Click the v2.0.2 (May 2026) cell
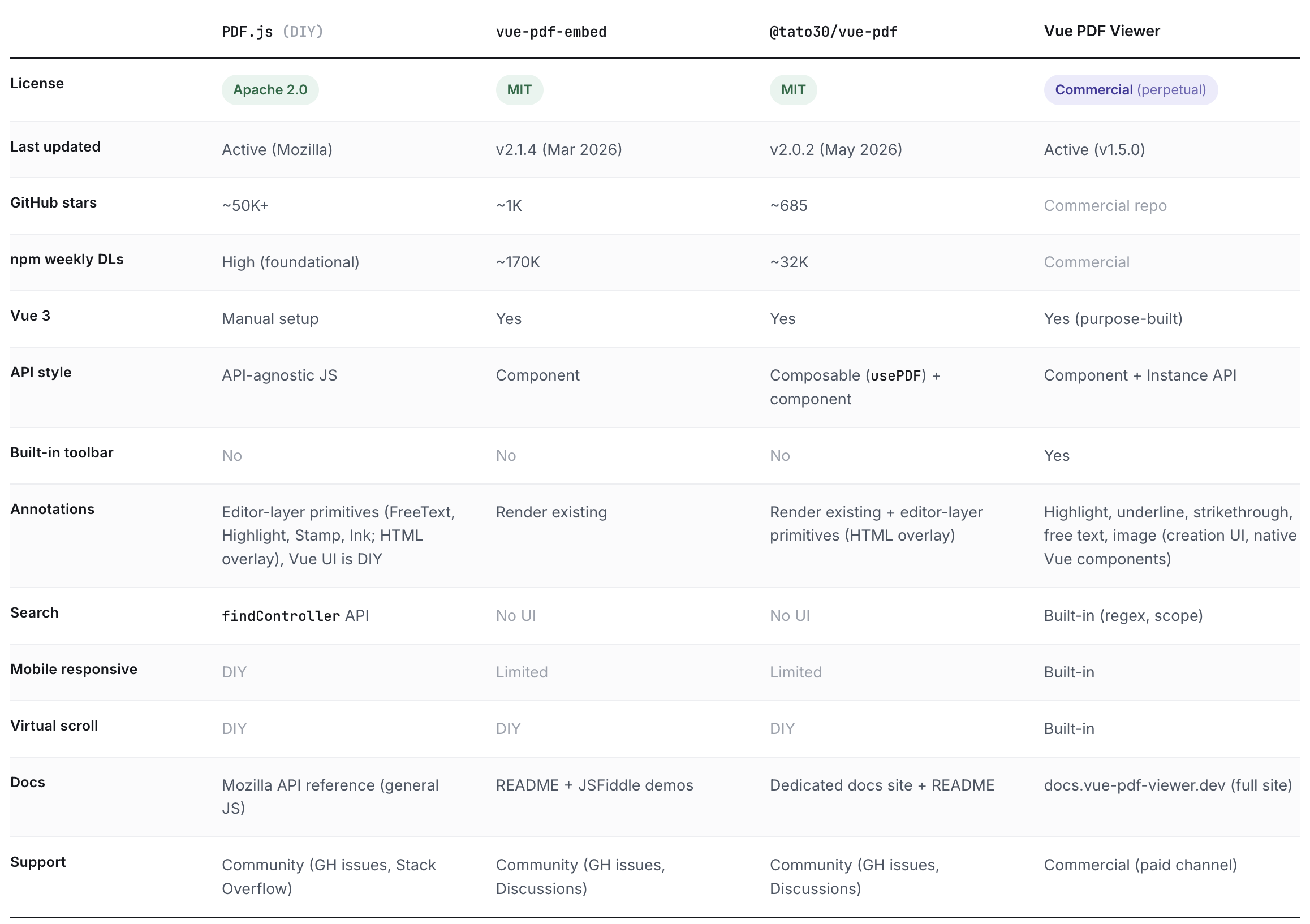Viewport: 1310px width, 924px height. coord(836,149)
